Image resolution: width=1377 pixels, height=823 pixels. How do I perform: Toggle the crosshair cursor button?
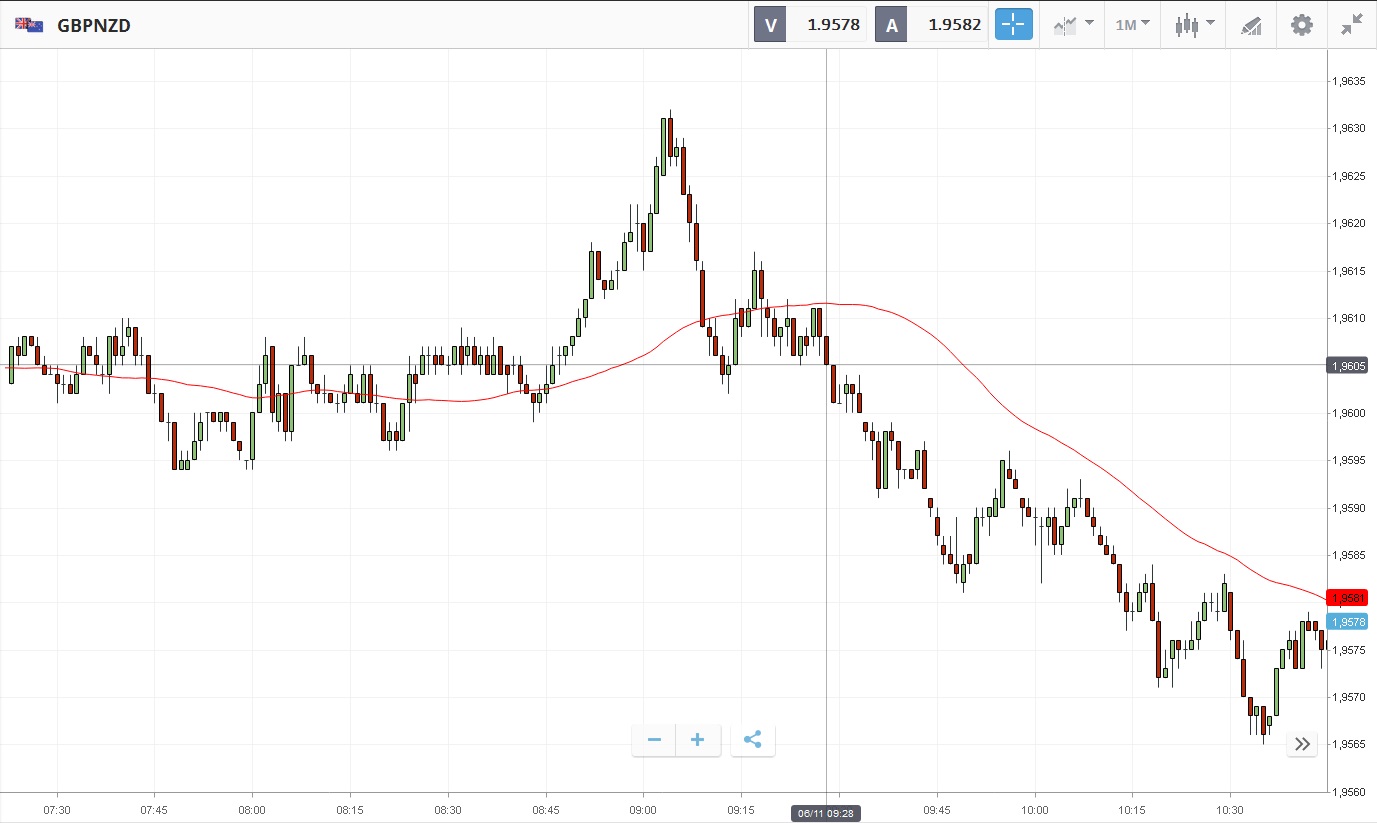point(1013,25)
